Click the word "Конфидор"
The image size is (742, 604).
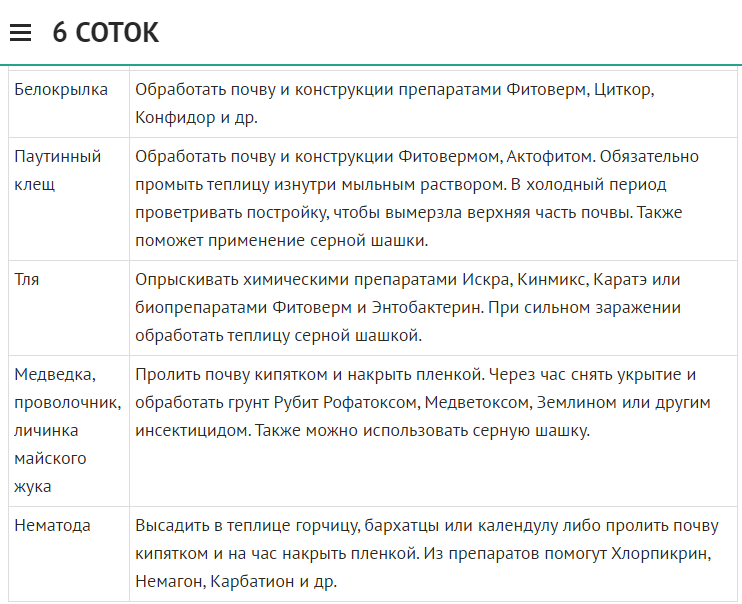(170, 118)
